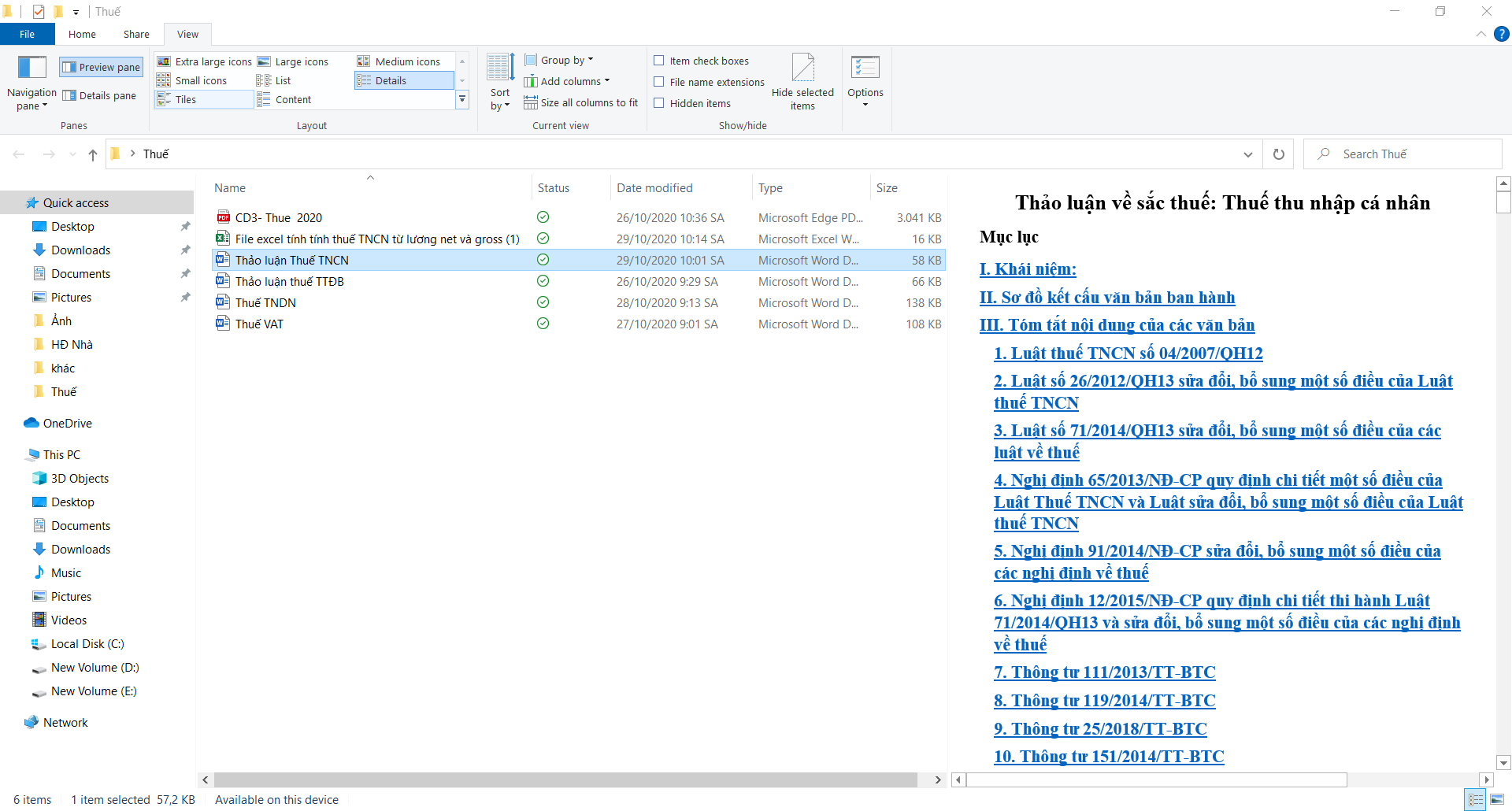Switch to large thumbnails view icon in status bar
Image resolution: width=1512 pixels, height=811 pixels.
1495,800
